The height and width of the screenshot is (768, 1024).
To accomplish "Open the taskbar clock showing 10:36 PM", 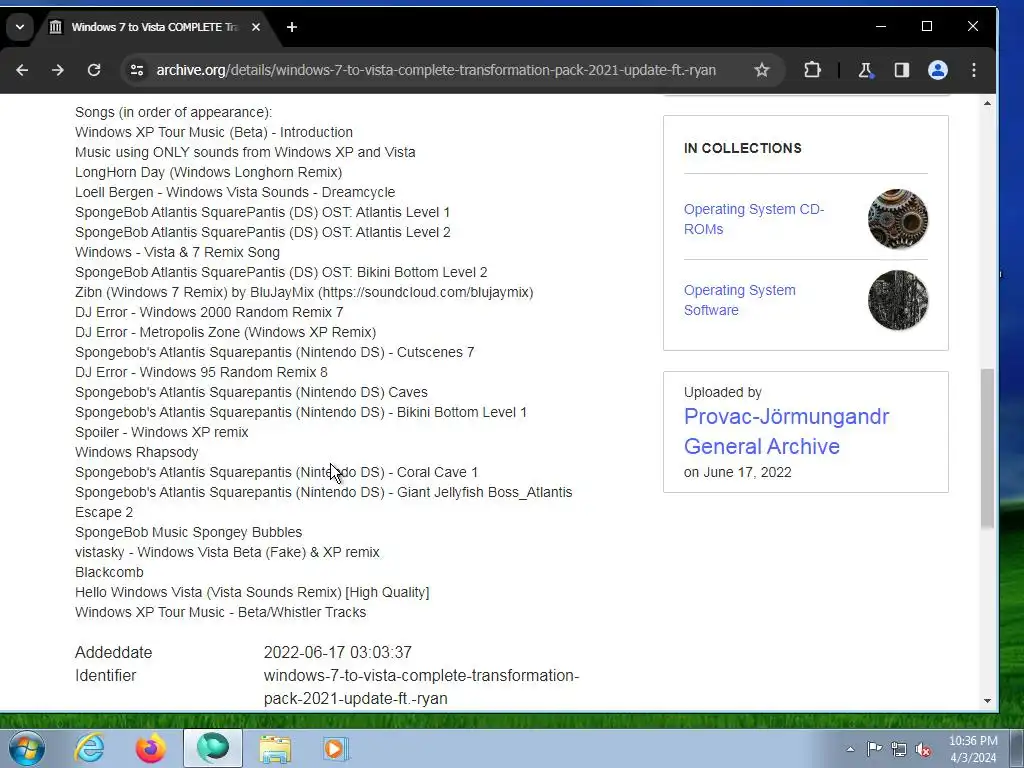I will click(973, 749).
